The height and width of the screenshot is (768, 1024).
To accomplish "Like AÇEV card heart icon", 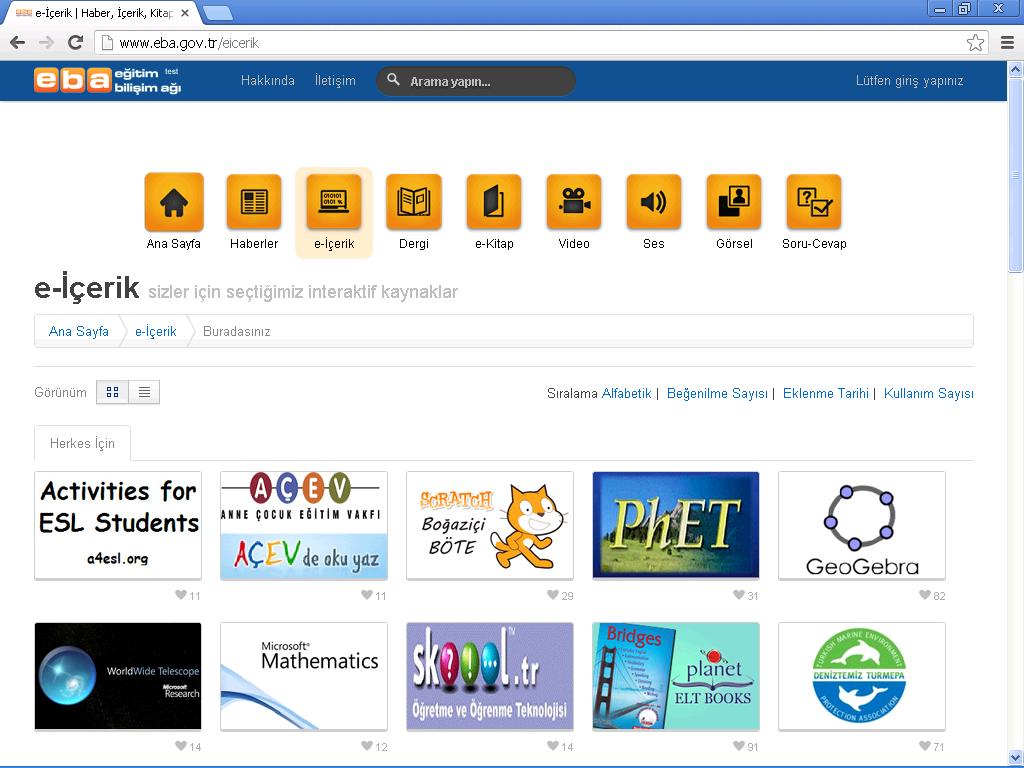I will (367, 595).
